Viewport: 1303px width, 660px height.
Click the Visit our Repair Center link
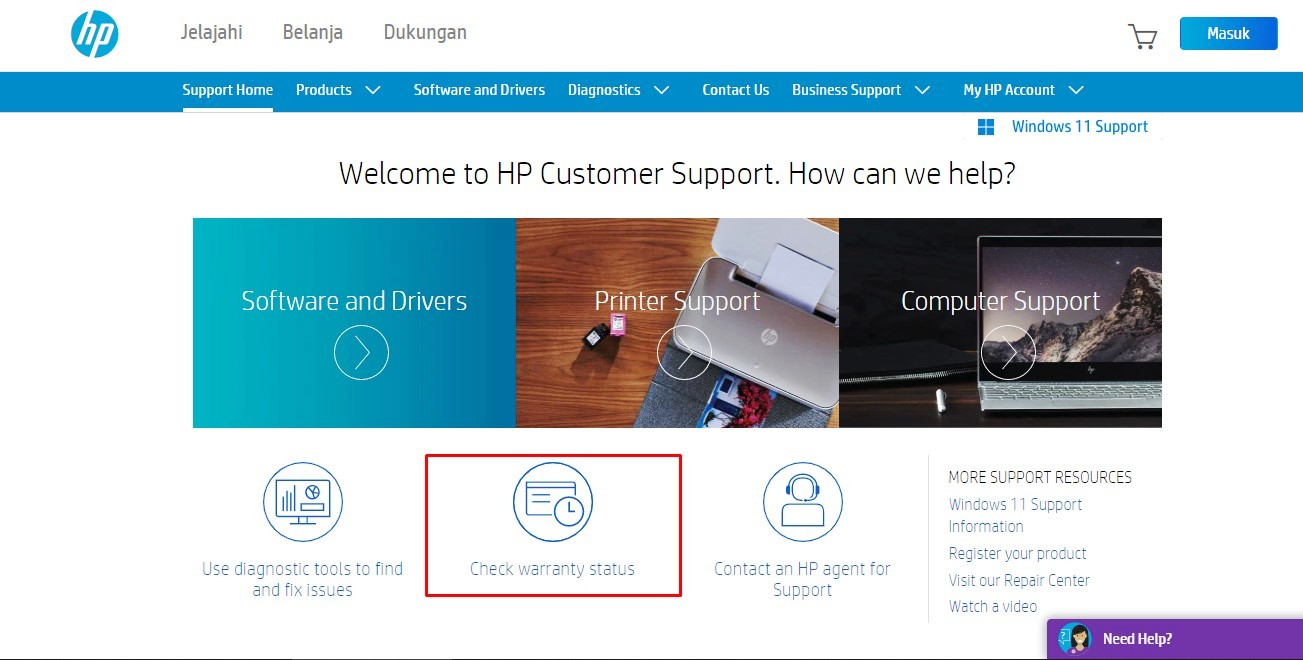(1019, 580)
